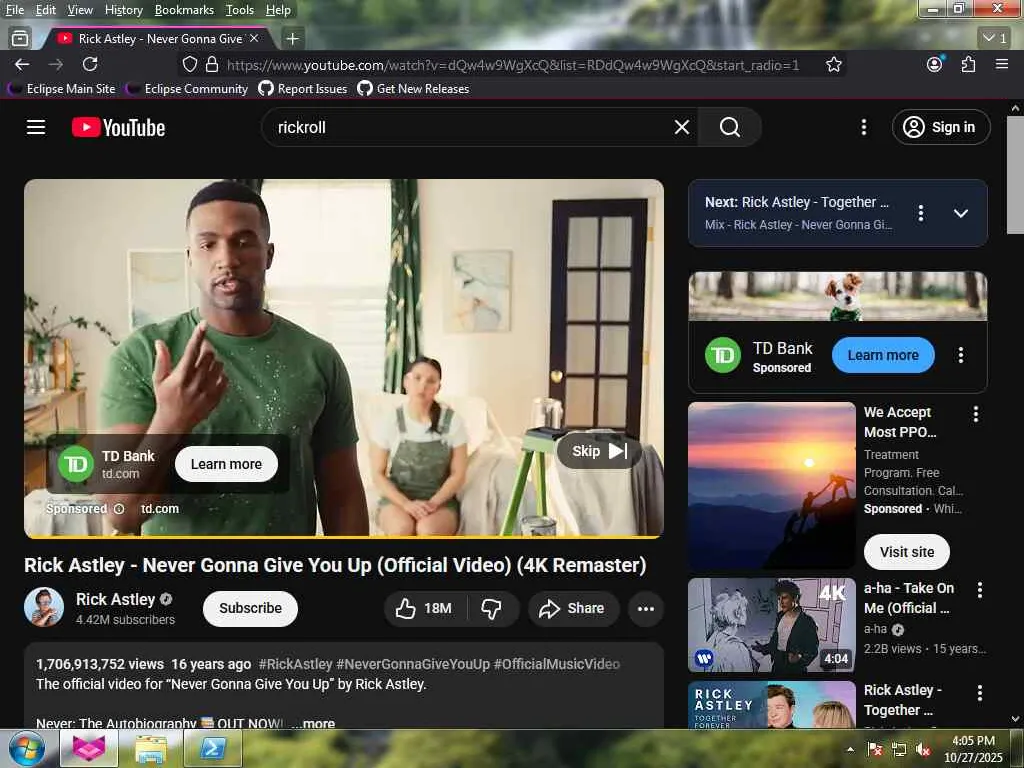
Task: Open the View menu
Action: click(x=80, y=10)
